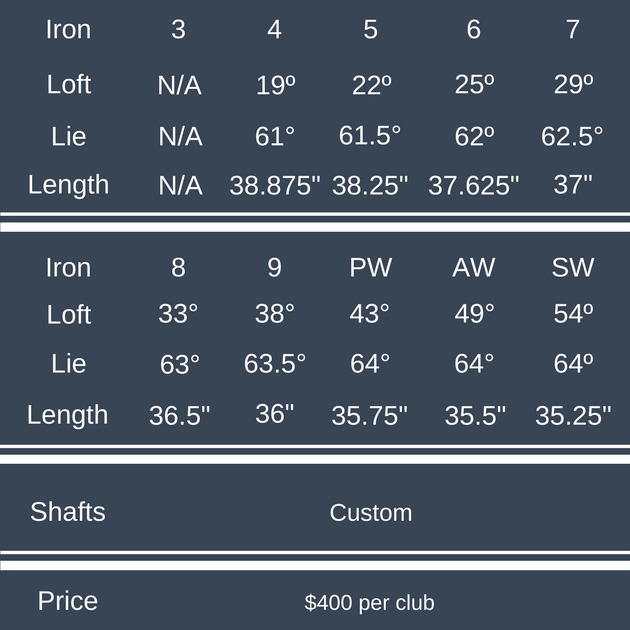This screenshot has height=630, width=630.
Task: Select the 61.5° lie value
Action: 370,135
